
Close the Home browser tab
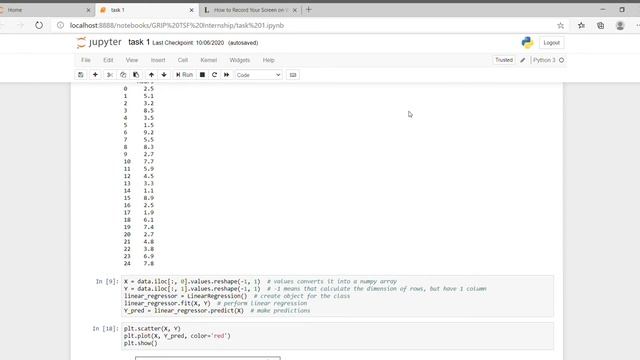88,10
